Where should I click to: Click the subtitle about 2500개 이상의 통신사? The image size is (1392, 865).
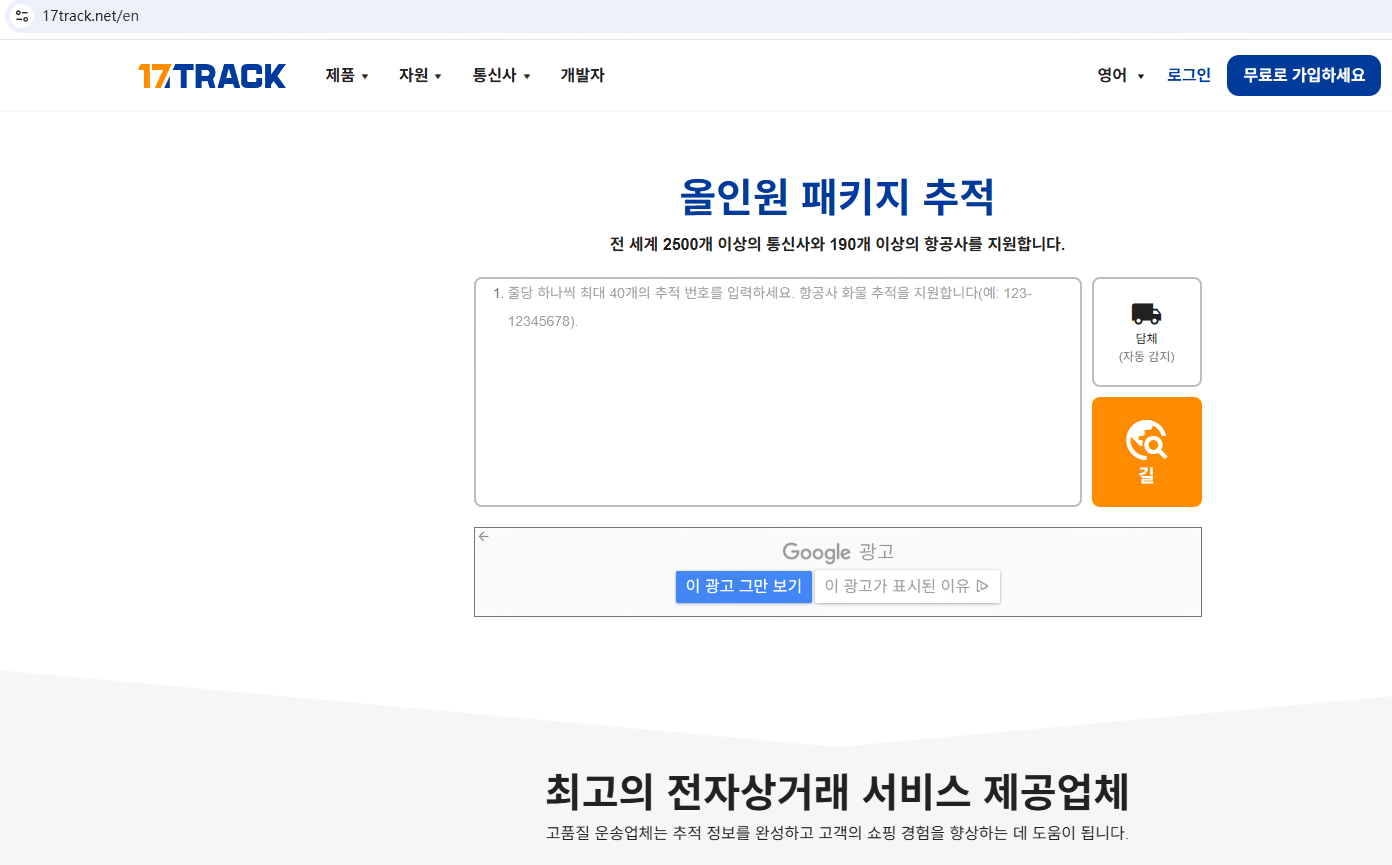pyautogui.click(x=837, y=245)
